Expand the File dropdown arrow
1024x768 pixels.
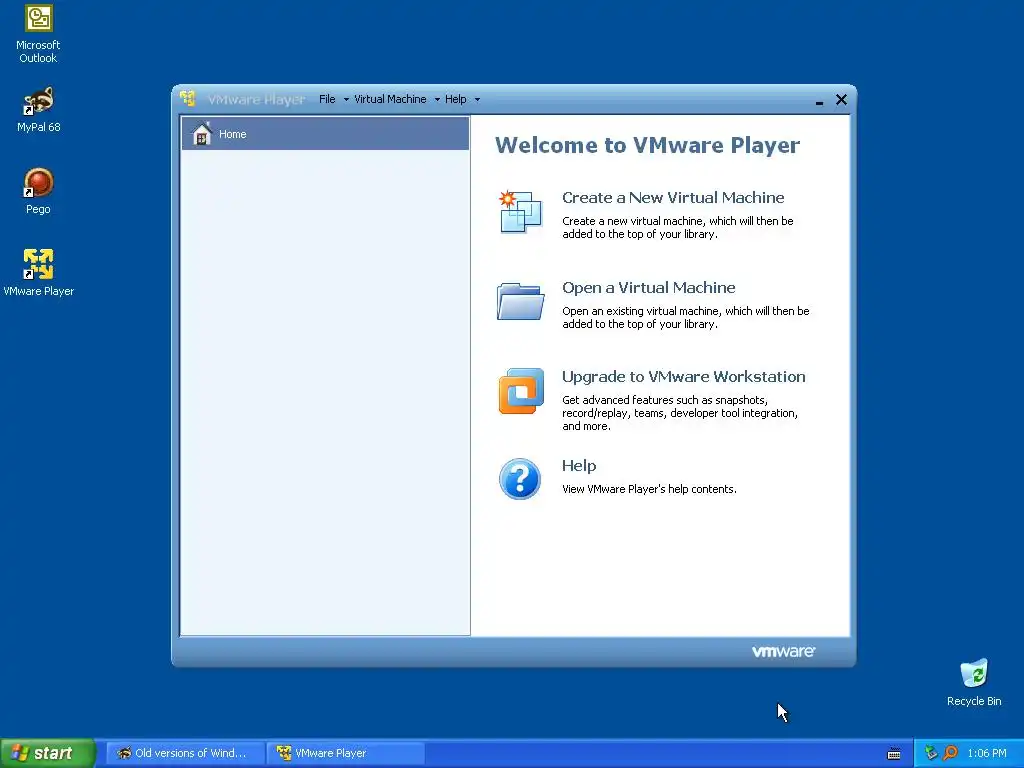(x=346, y=100)
